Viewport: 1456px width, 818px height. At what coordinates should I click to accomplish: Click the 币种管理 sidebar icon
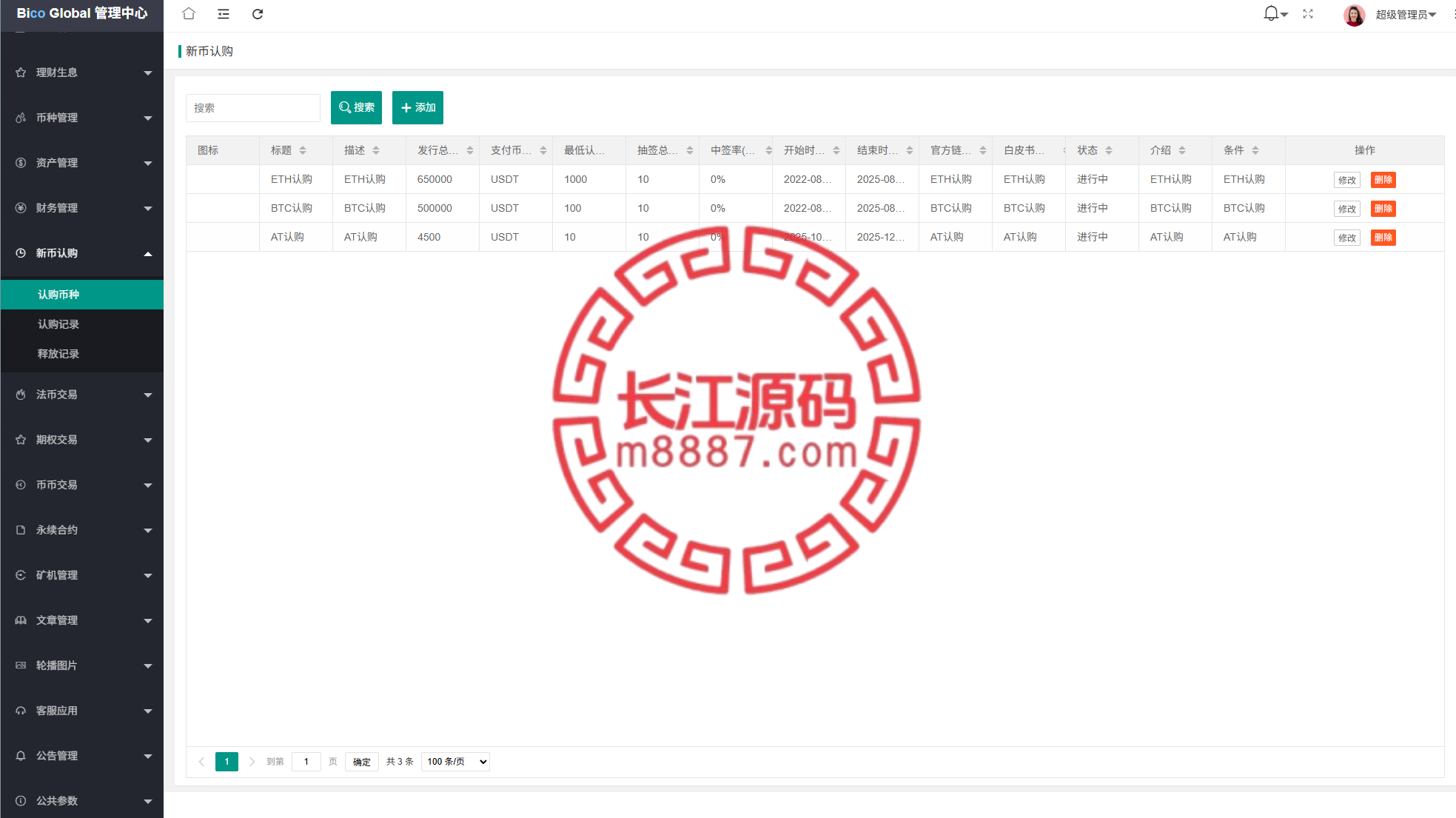click(21, 118)
